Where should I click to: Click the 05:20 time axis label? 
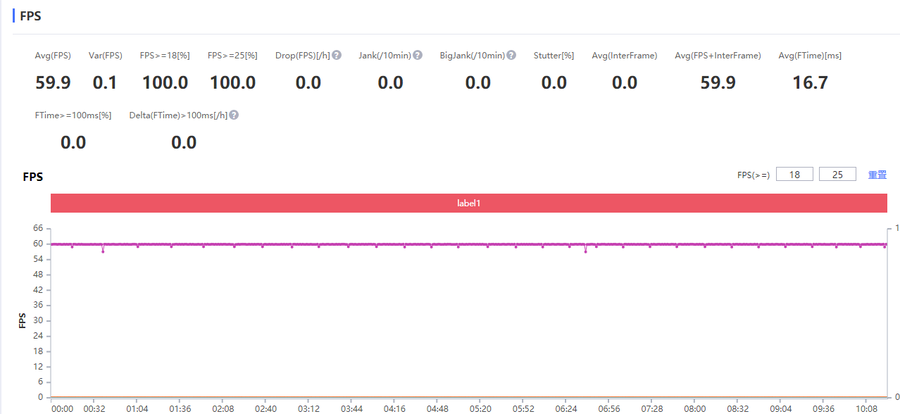pos(479,409)
